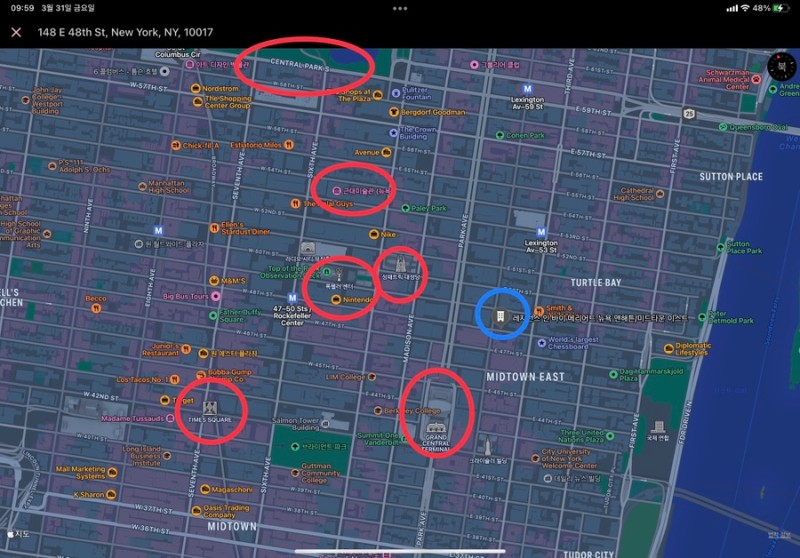
Task: Open Big Bus Tours pink marker
Action: pyautogui.click(x=216, y=296)
